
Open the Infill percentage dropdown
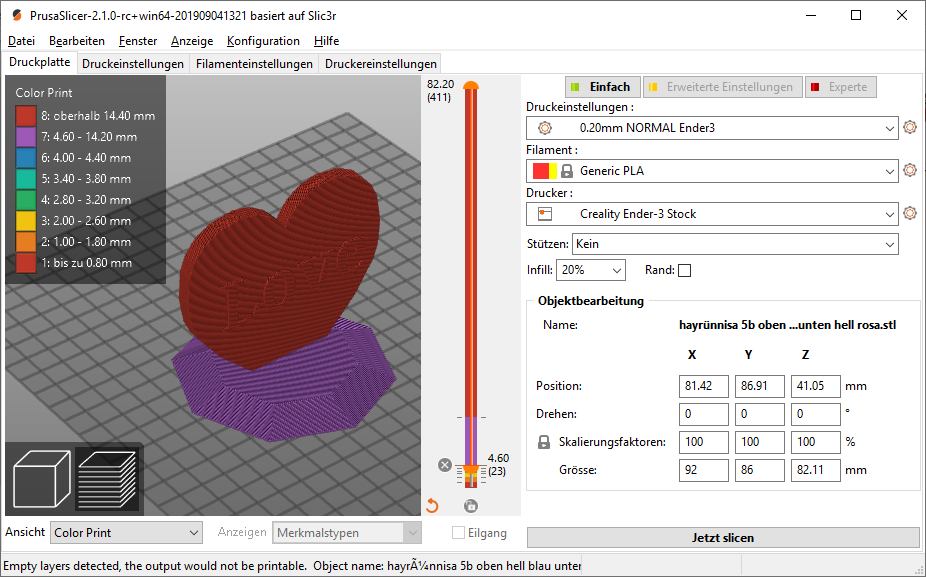point(591,270)
